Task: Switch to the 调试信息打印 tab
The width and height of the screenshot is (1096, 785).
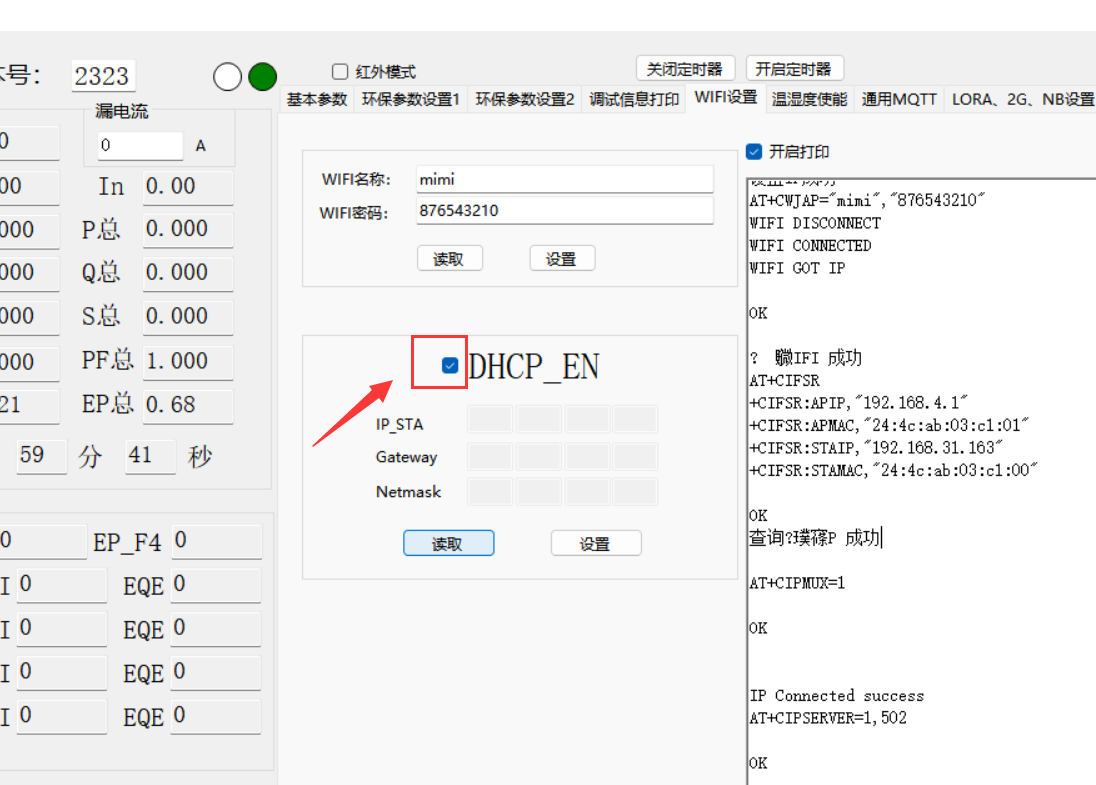Action: point(634,99)
